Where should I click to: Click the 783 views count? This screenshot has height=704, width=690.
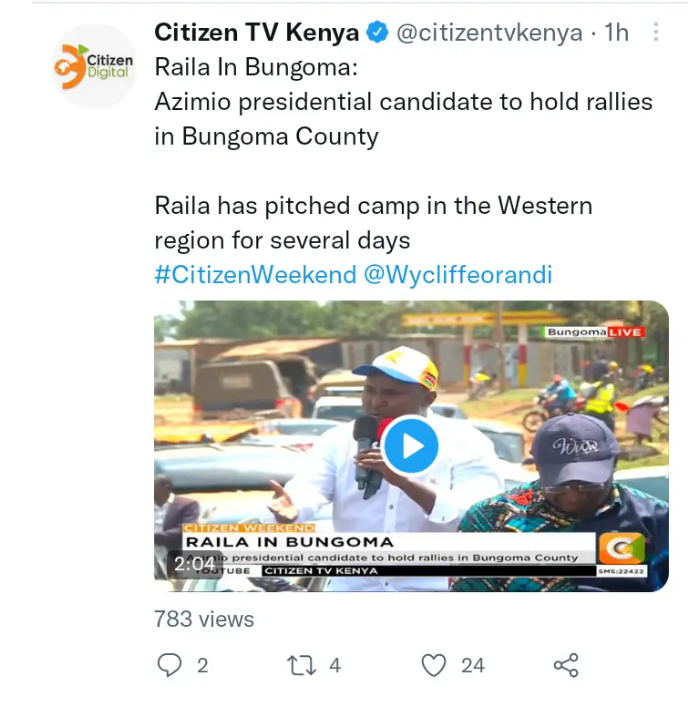pos(204,619)
